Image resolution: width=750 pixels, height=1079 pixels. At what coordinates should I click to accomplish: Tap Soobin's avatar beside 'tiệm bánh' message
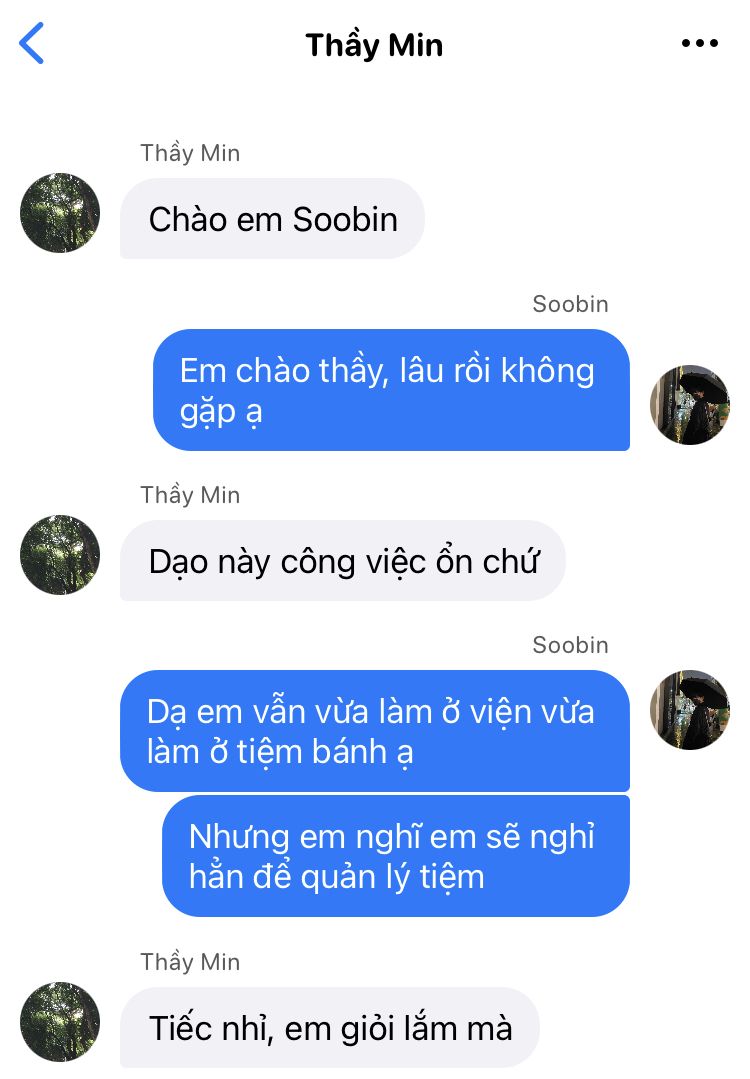(689, 709)
